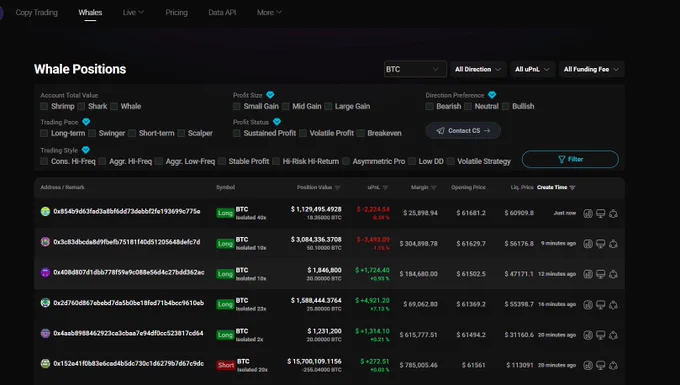This screenshot has width=680, height=385.
Task: Click the avatar next to address 0x152e41f0
Action: [x=45, y=363]
